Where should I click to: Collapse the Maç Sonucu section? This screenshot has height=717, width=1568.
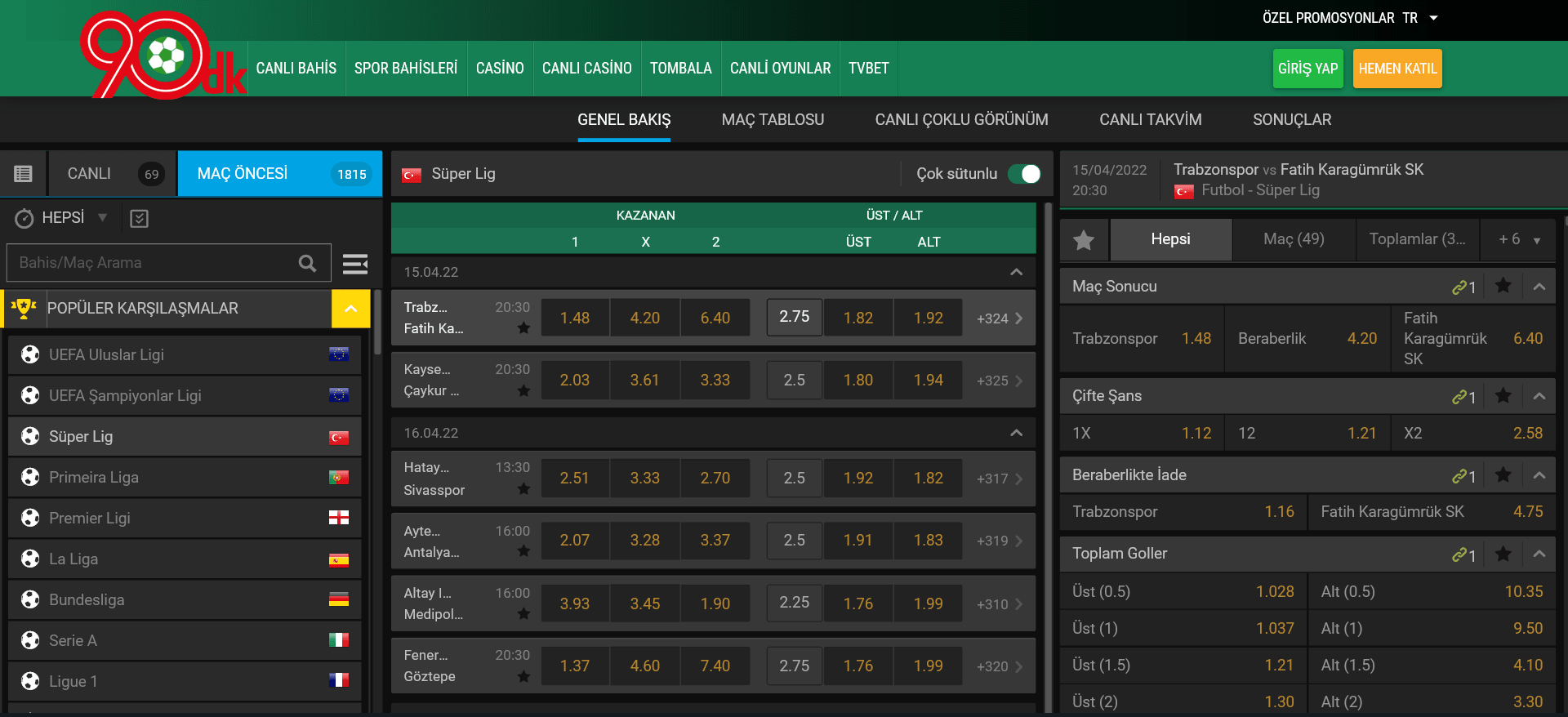1539,287
